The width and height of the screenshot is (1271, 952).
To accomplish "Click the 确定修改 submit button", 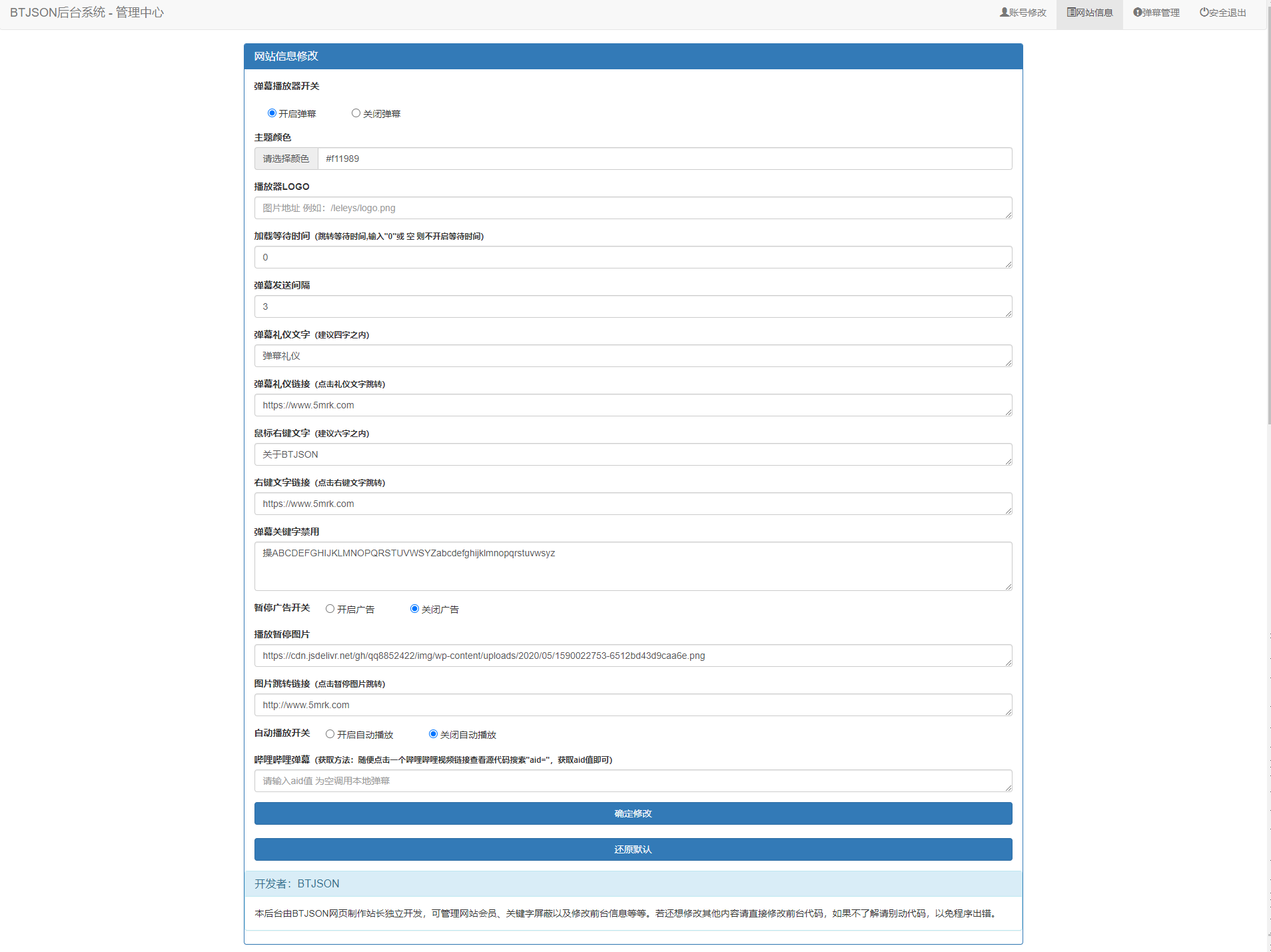I will pyautogui.click(x=633, y=813).
